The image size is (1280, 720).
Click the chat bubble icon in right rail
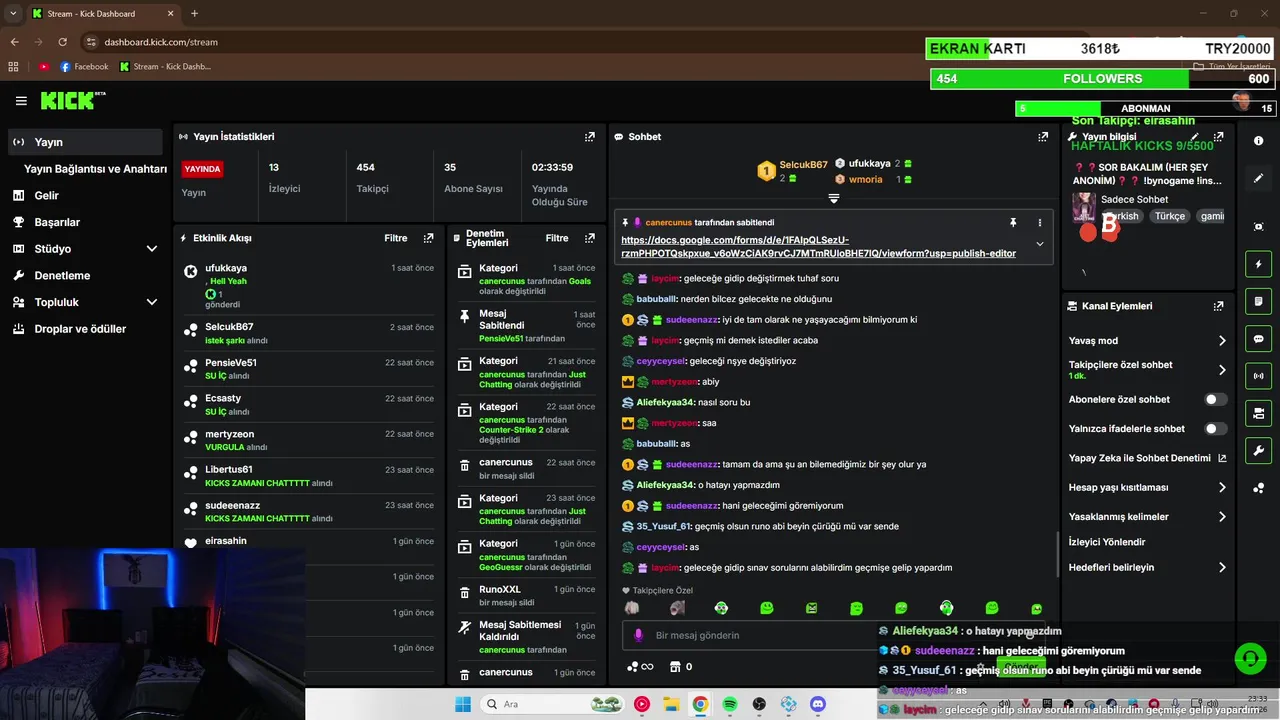pos(1258,339)
